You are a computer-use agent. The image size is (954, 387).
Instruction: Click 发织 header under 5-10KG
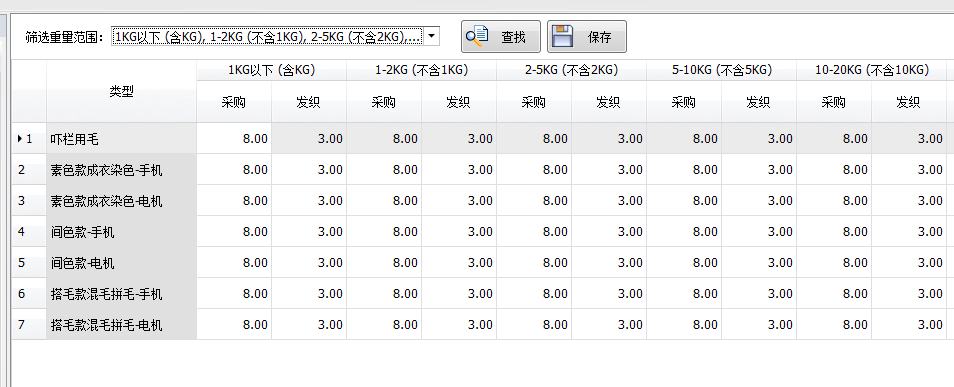pos(759,102)
